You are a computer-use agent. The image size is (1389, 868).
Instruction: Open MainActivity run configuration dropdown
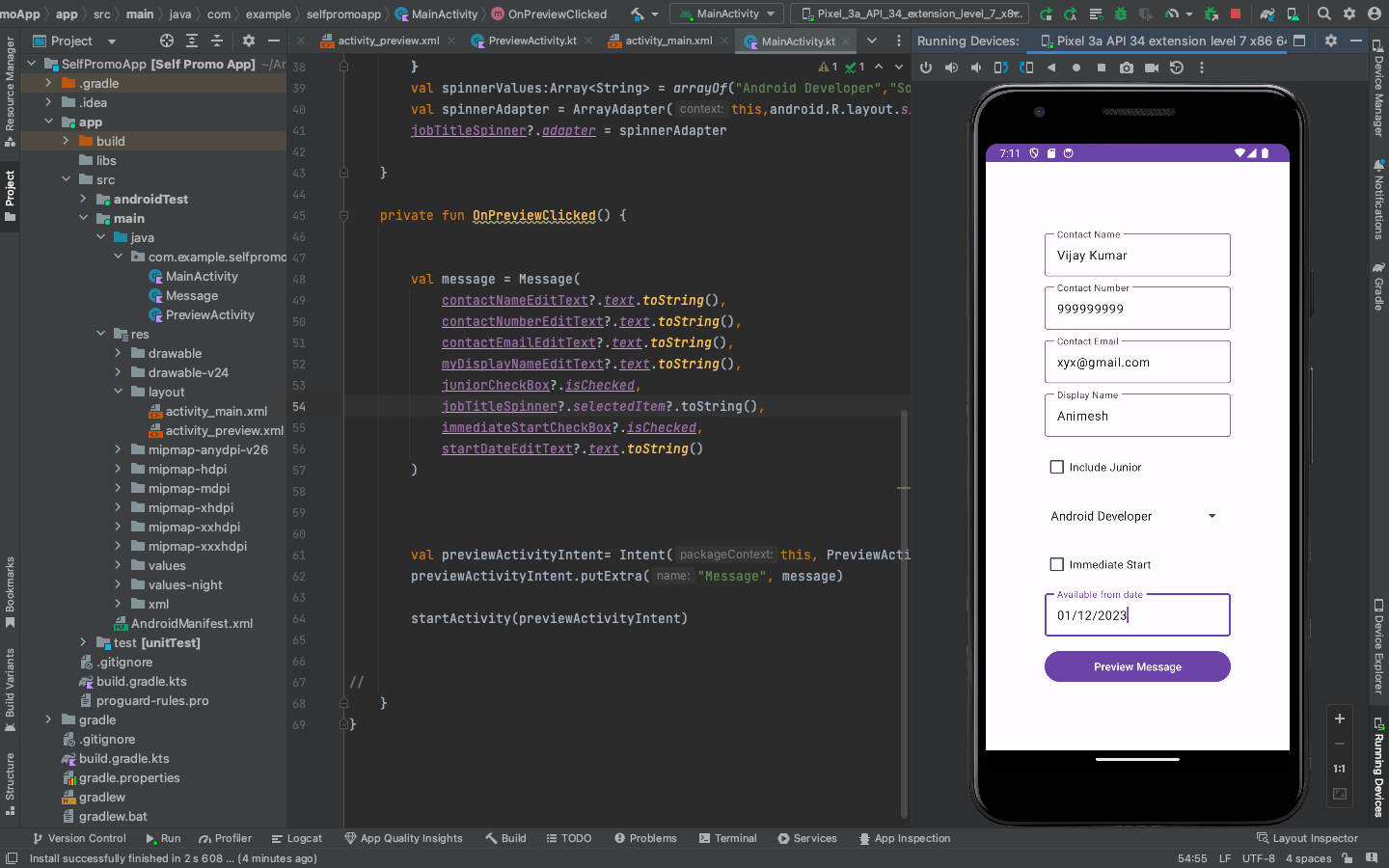click(728, 14)
